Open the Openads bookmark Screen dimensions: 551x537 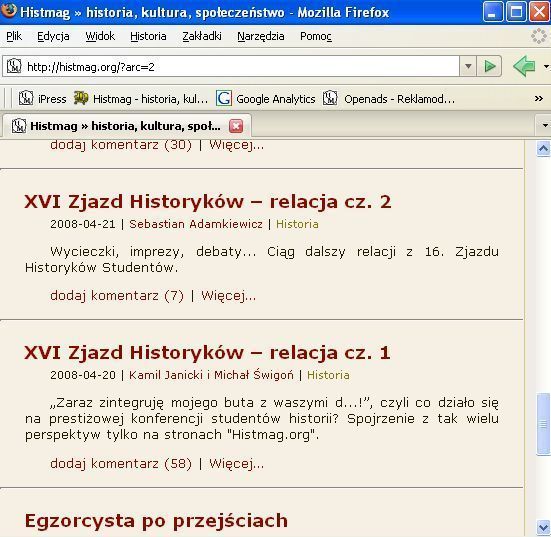(x=389, y=99)
